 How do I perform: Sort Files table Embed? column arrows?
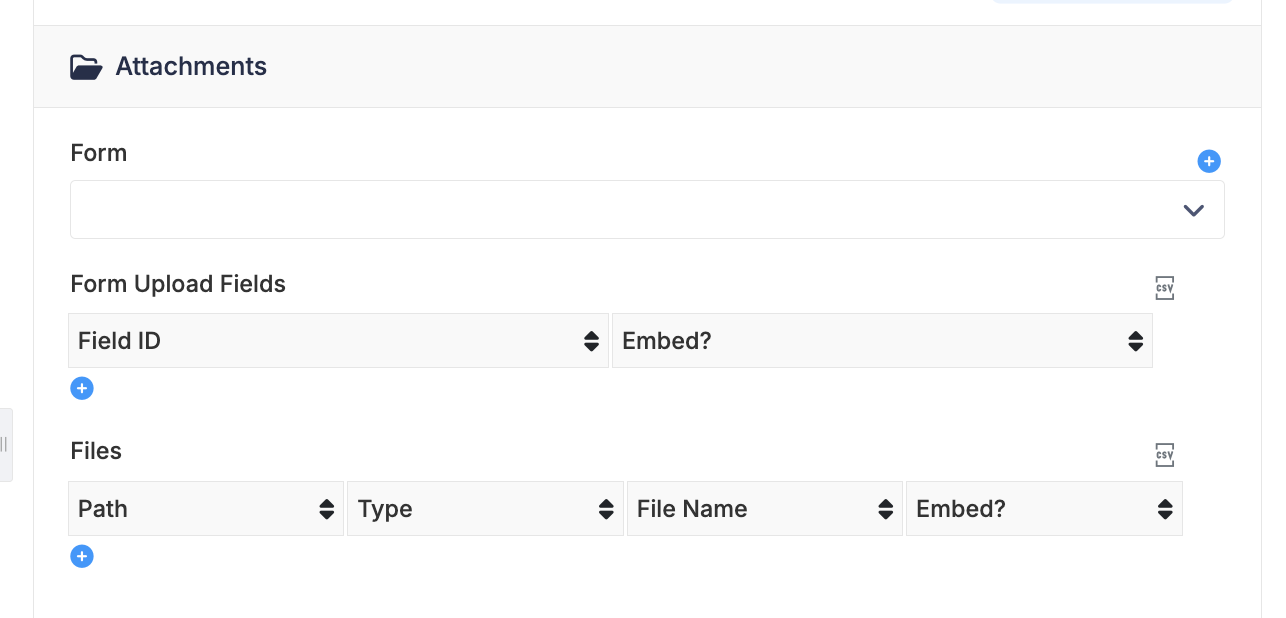[1165, 509]
